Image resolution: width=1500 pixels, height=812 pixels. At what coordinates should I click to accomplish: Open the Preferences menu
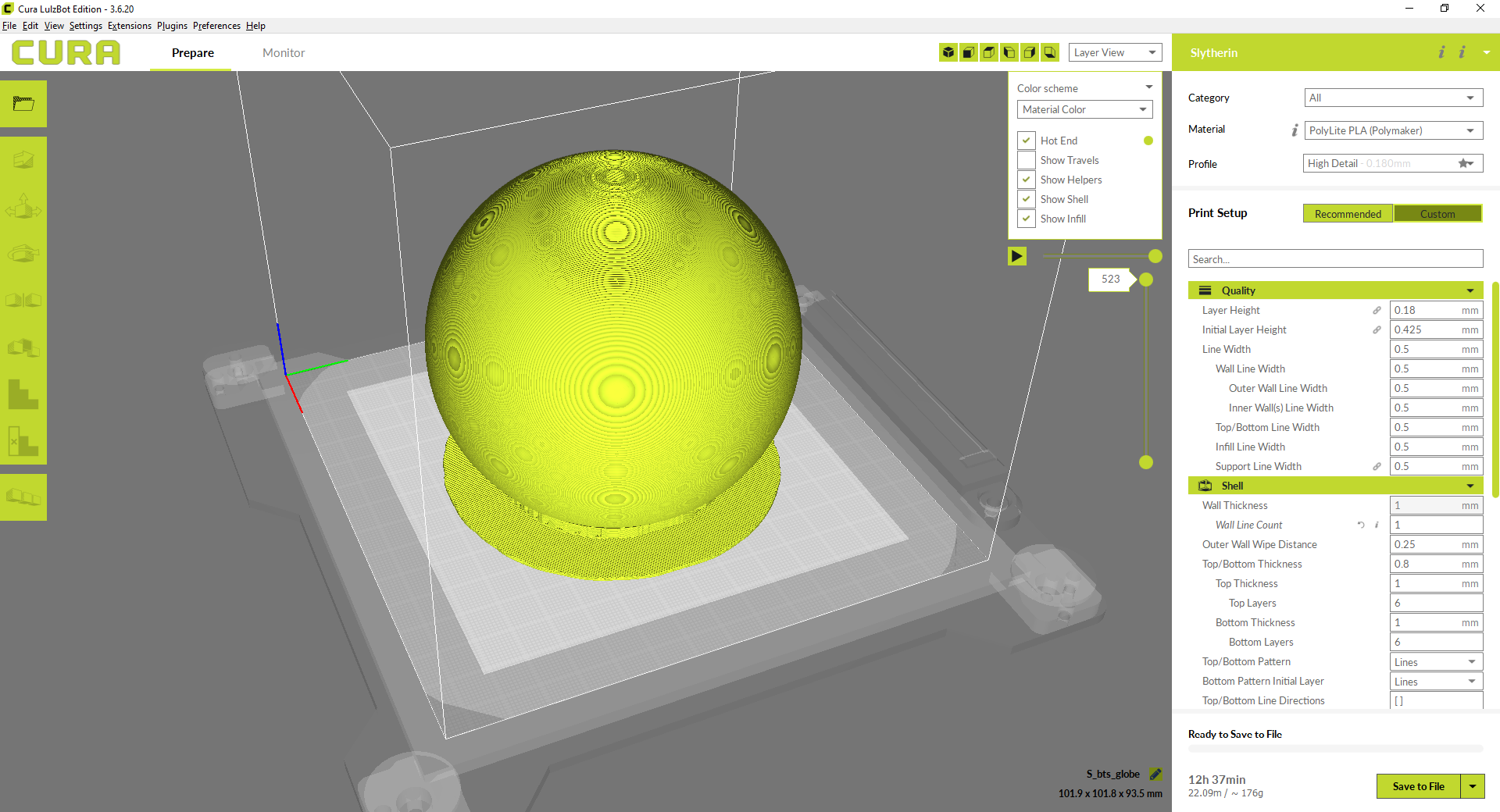pos(216,26)
